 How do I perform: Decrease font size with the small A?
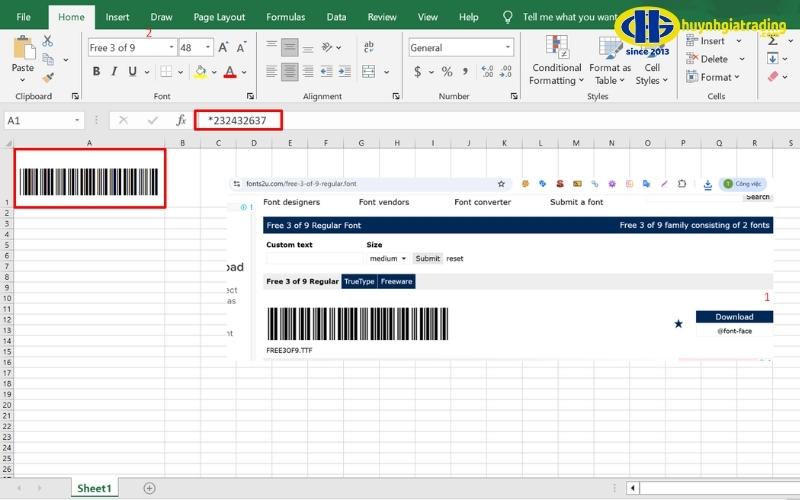(241, 47)
